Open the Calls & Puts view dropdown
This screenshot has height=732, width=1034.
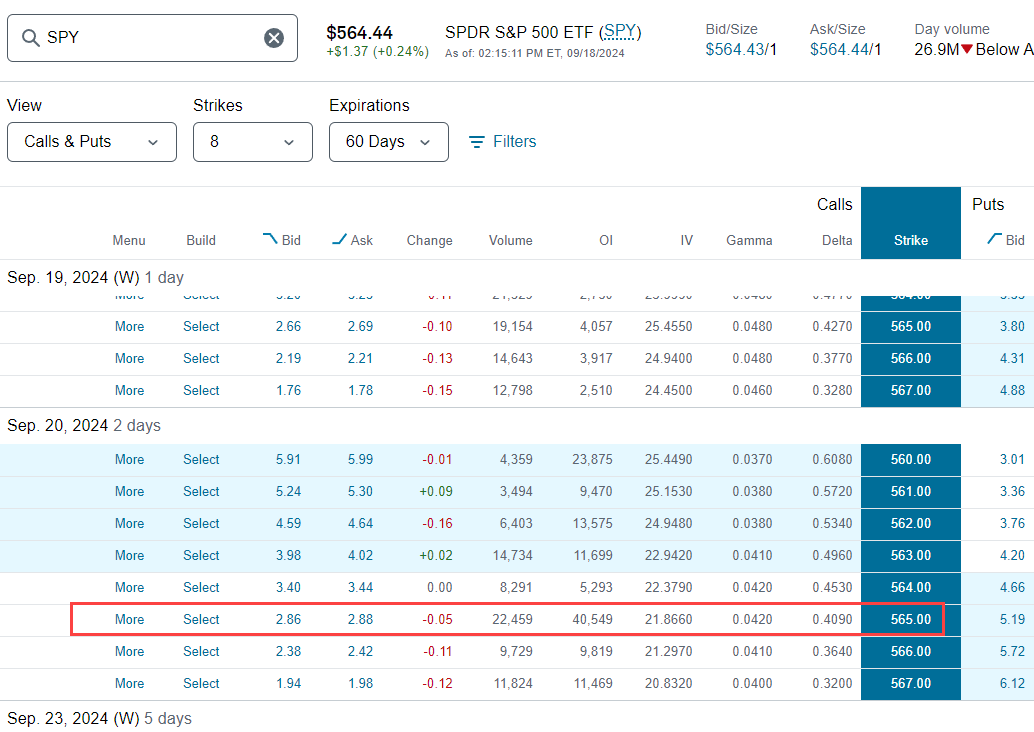tap(92, 142)
